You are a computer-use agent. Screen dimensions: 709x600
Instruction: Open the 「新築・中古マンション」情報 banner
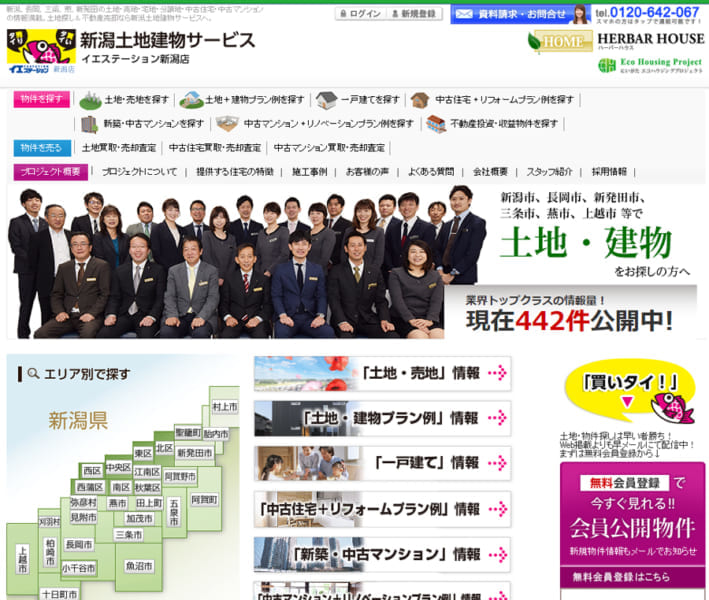[383, 554]
